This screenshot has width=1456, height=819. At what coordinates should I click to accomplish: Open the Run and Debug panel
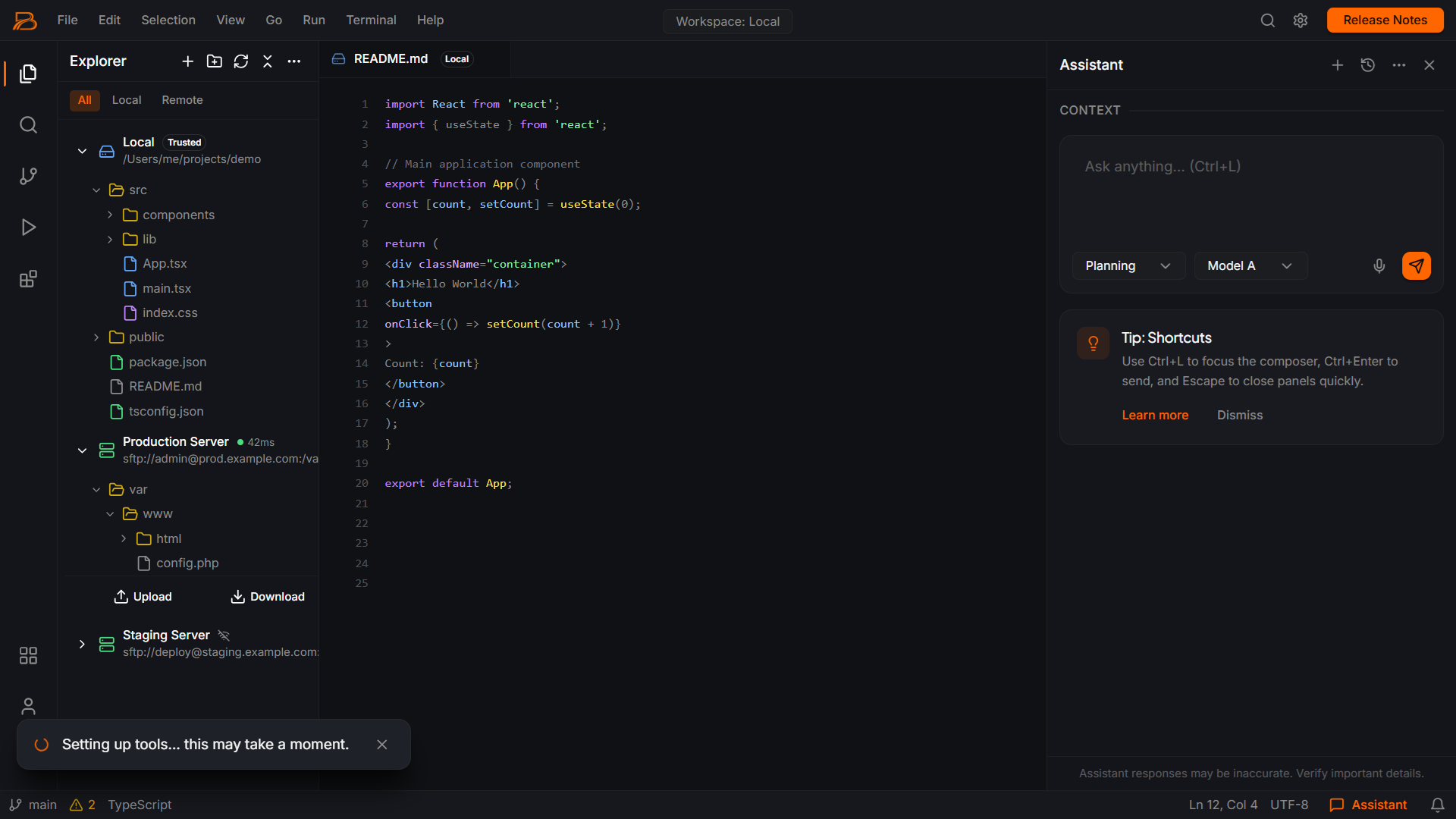point(28,227)
